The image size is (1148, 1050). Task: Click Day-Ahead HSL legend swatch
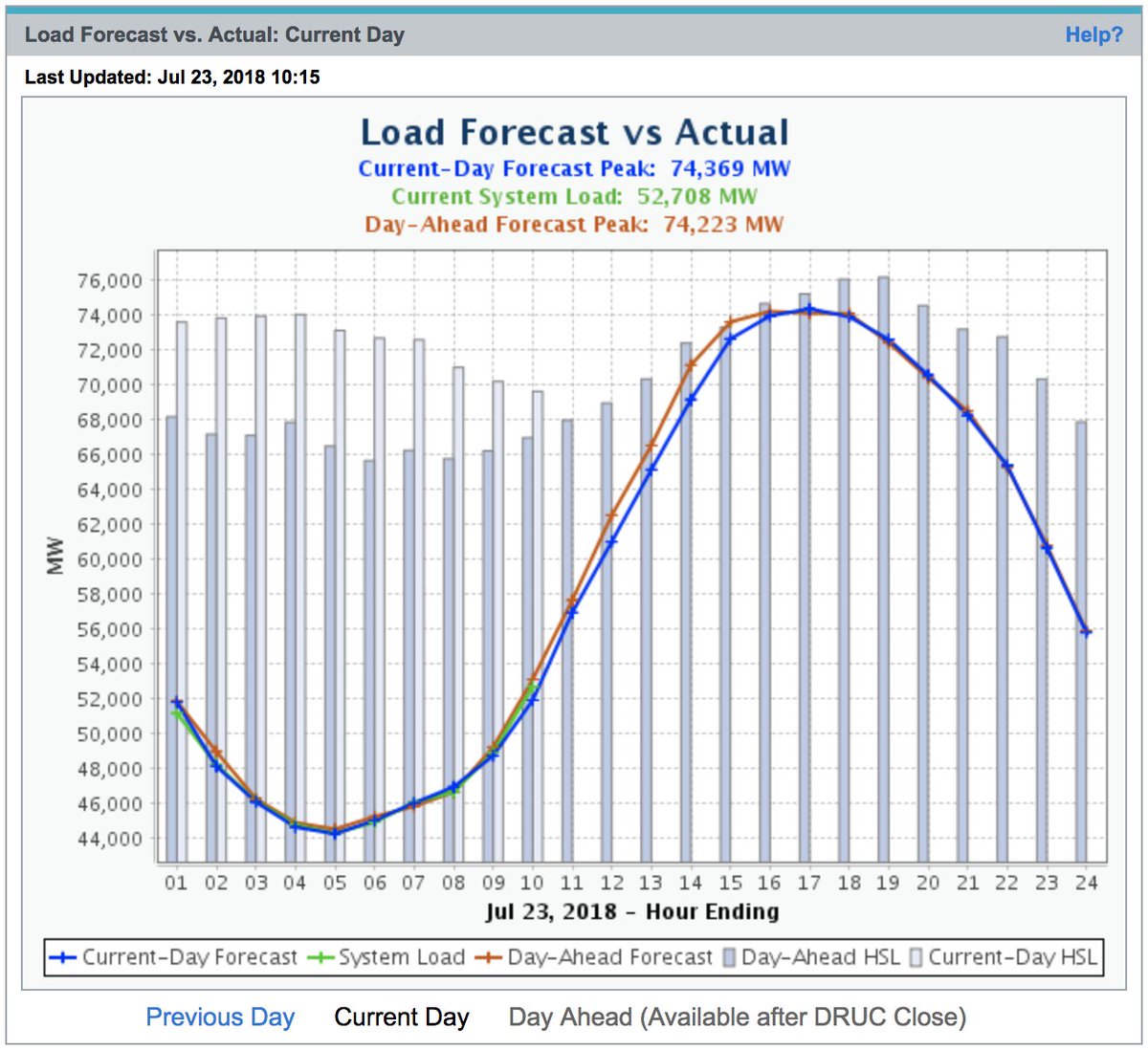(729, 957)
